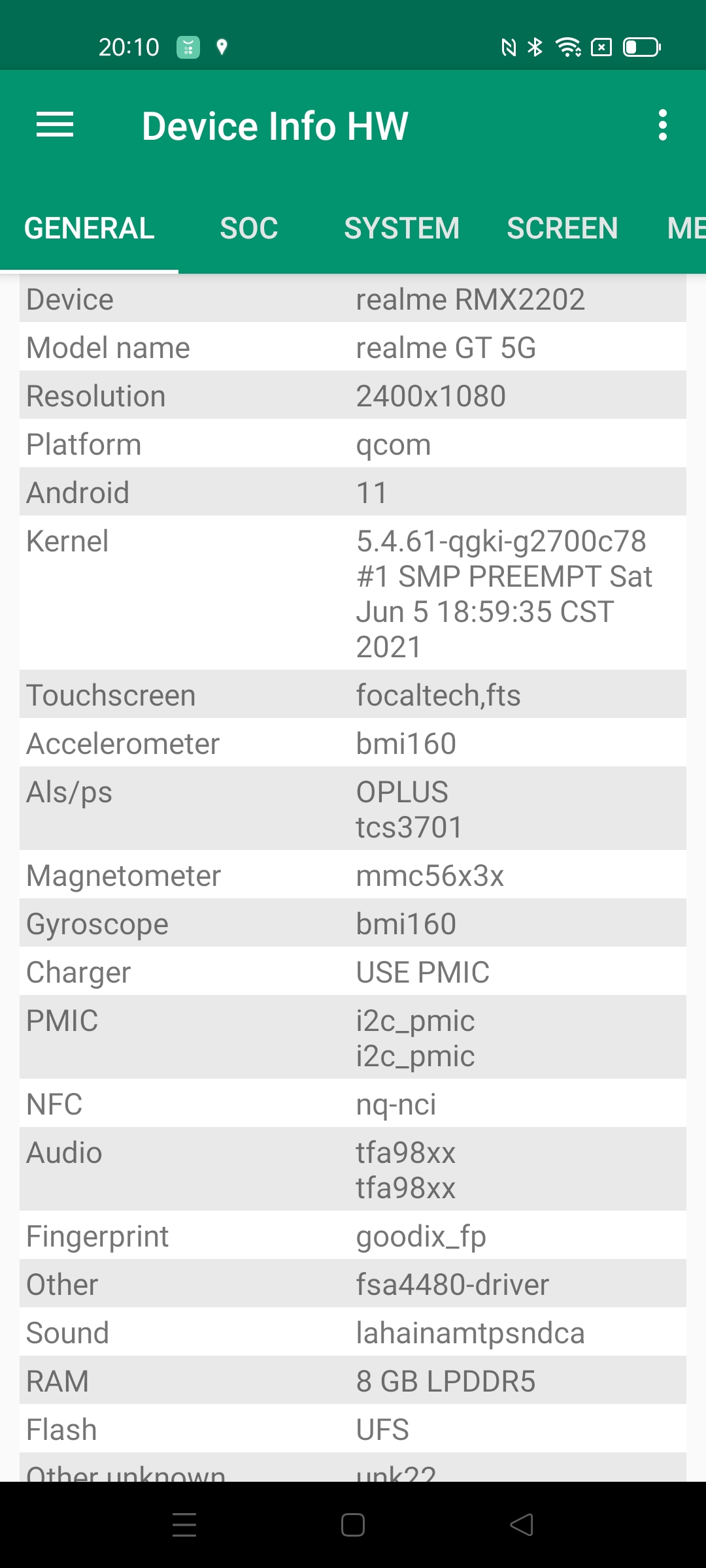The image size is (706, 1568).
Task: Tap the Fingerprint goodix_fp entry
Action: pos(421,1236)
